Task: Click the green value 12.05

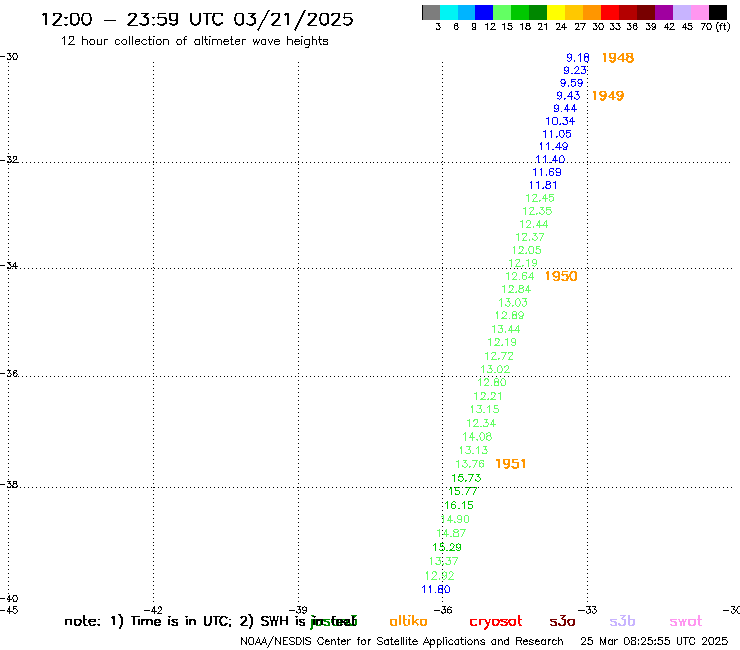Action: 527,250
